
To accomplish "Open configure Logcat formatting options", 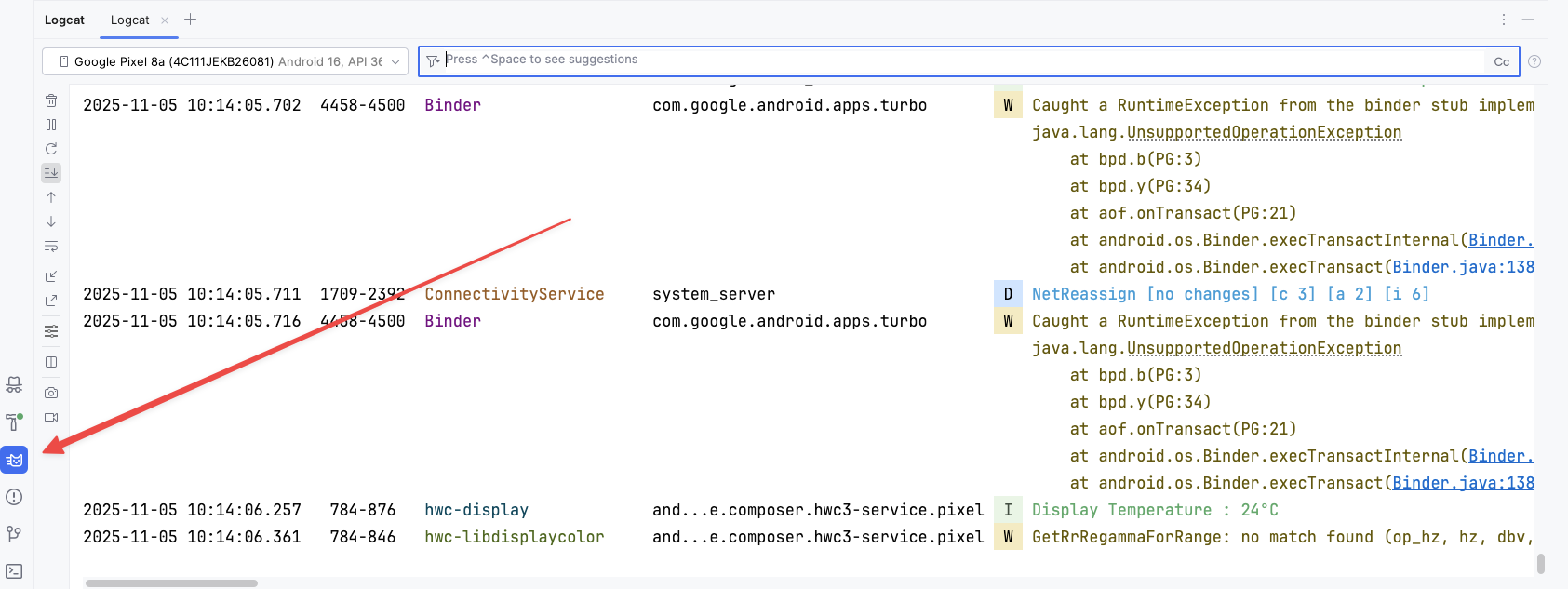I will (51, 331).
